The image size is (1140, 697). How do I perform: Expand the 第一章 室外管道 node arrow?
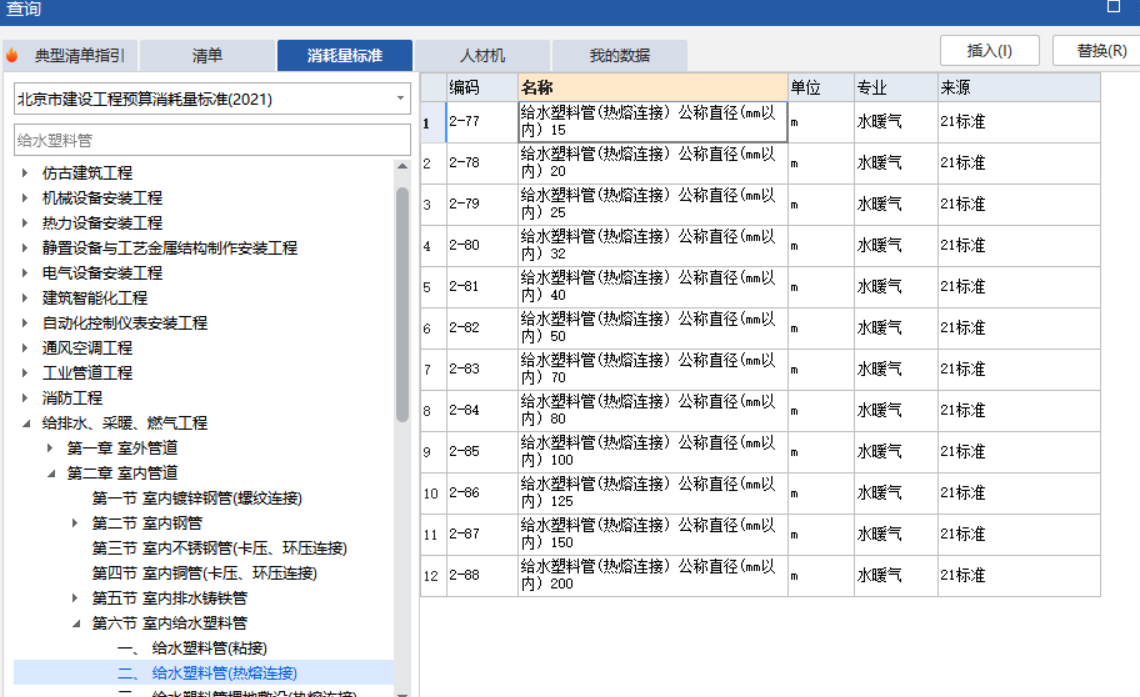click(x=50, y=448)
